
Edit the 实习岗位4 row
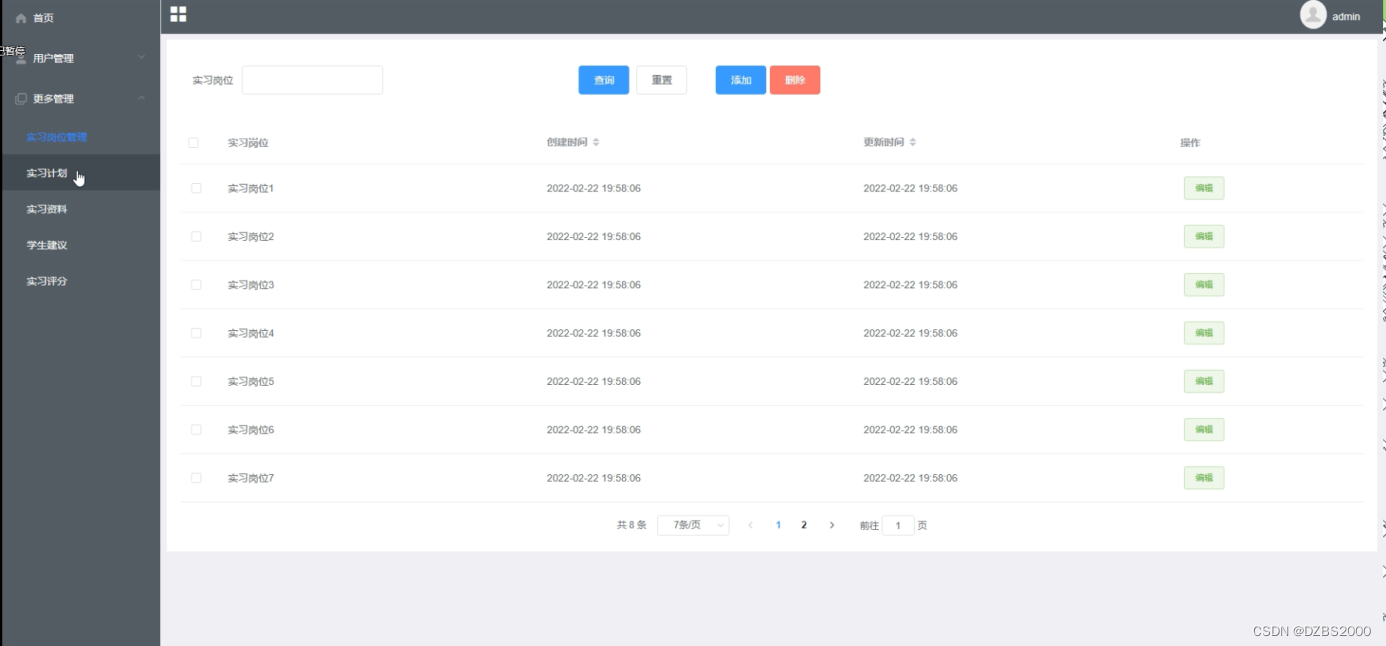[1204, 333]
